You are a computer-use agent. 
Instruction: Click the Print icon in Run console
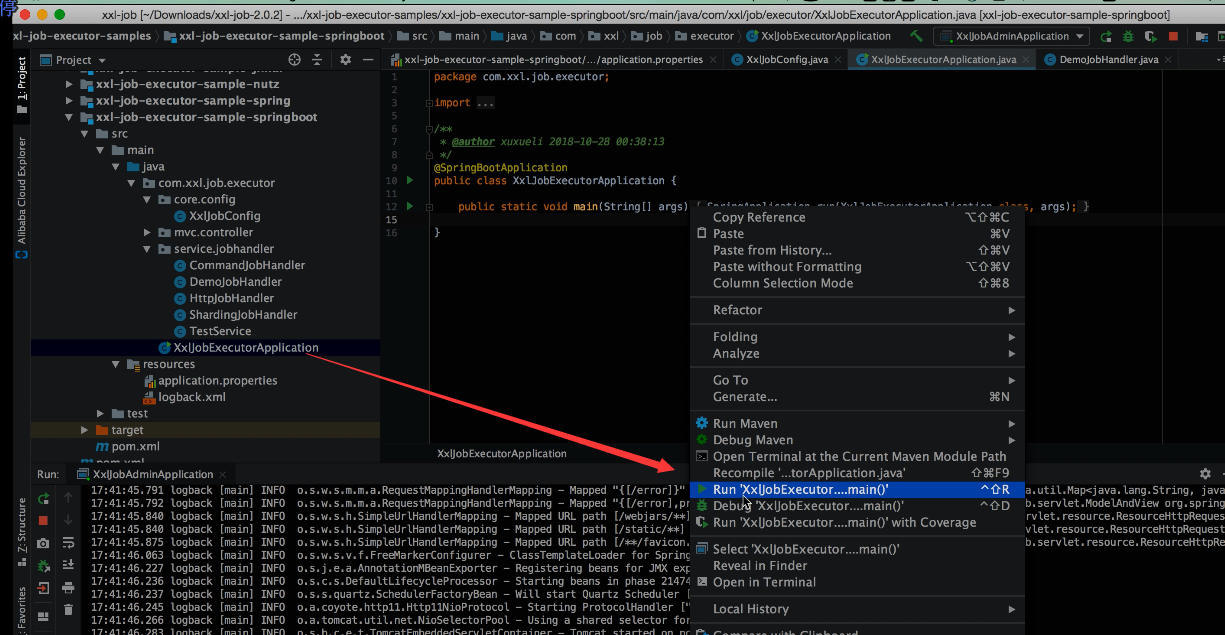(x=68, y=588)
